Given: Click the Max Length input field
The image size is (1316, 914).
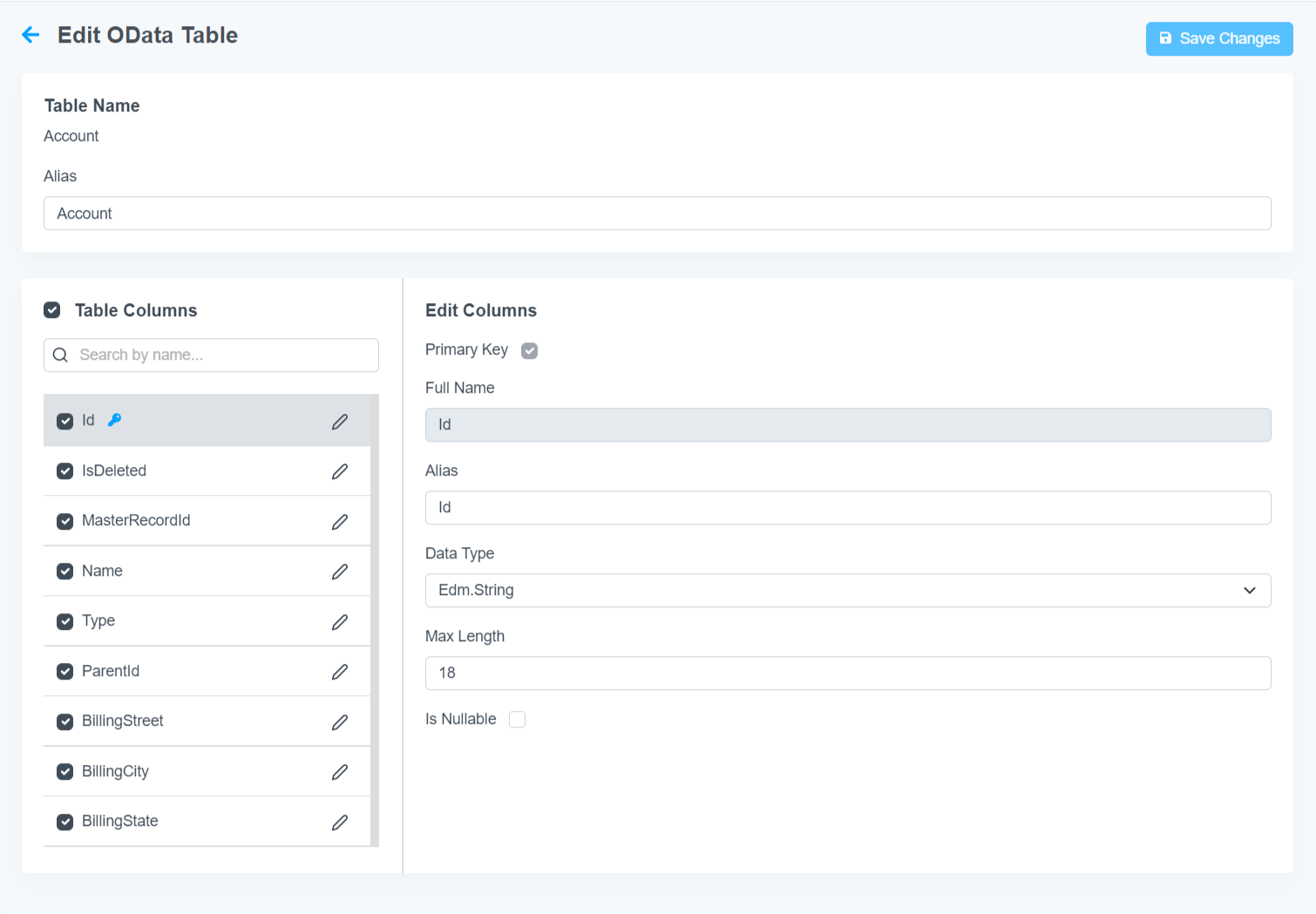Looking at the screenshot, I should click(x=847, y=674).
